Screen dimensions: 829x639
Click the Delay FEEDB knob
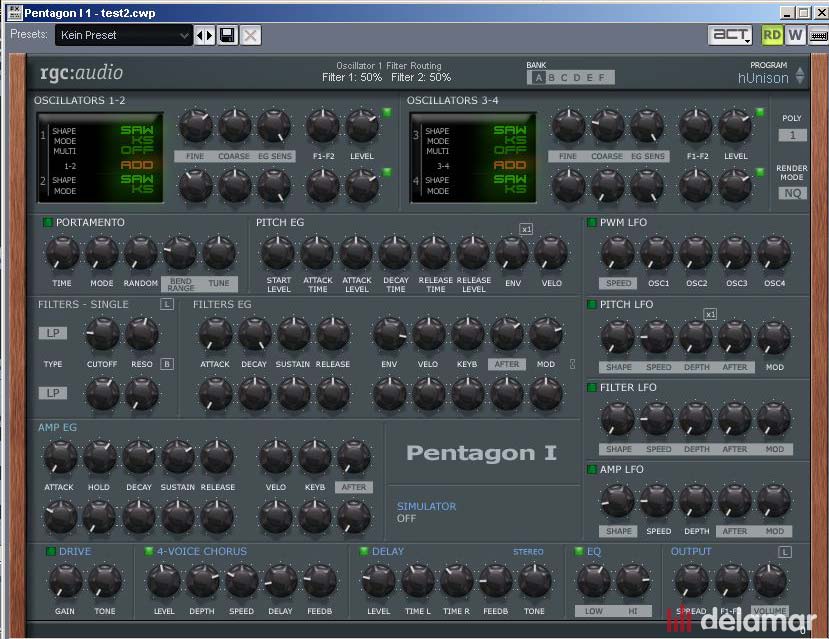click(x=495, y=580)
